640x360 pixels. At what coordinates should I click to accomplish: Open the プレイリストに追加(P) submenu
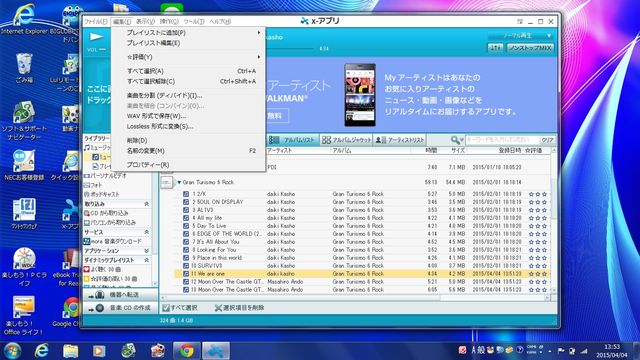tap(188, 33)
